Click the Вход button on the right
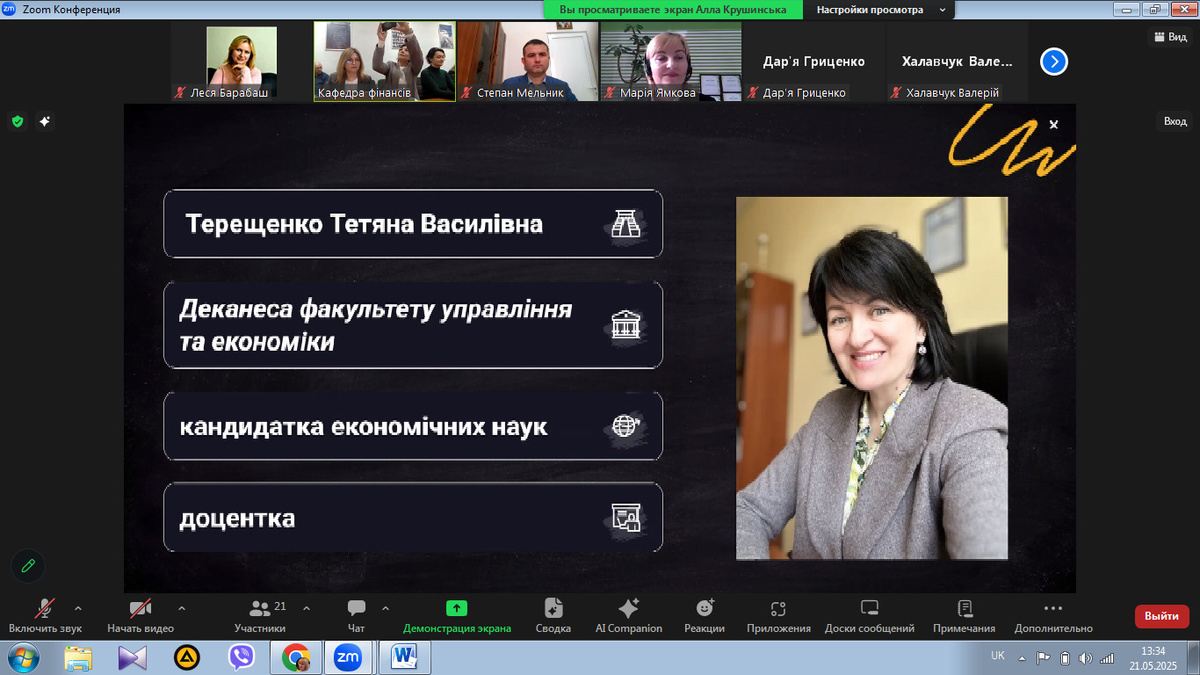The width and height of the screenshot is (1200, 675). click(1175, 121)
